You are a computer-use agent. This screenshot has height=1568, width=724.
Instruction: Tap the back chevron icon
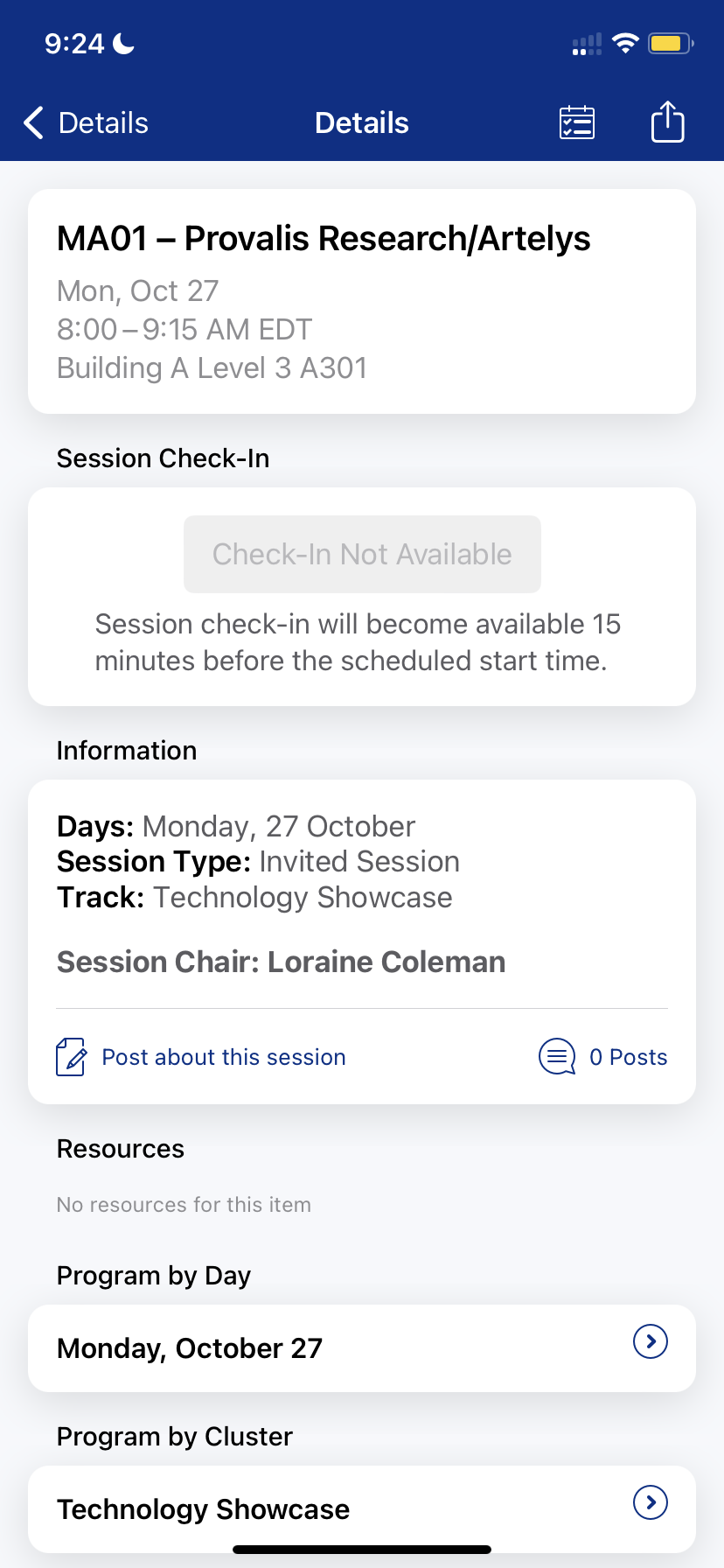pyautogui.click(x=33, y=123)
